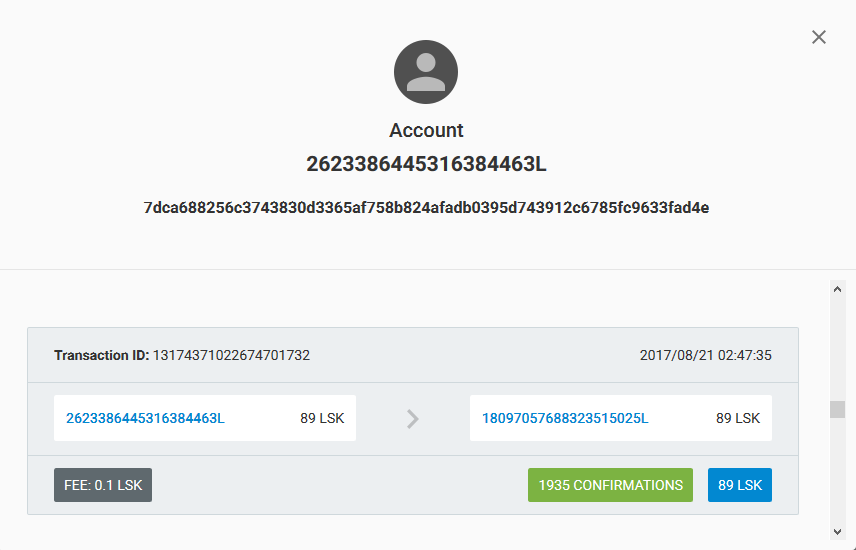Click the scrollbar up arrow
This screenshot has width=856, height=550.
[837, 289]
